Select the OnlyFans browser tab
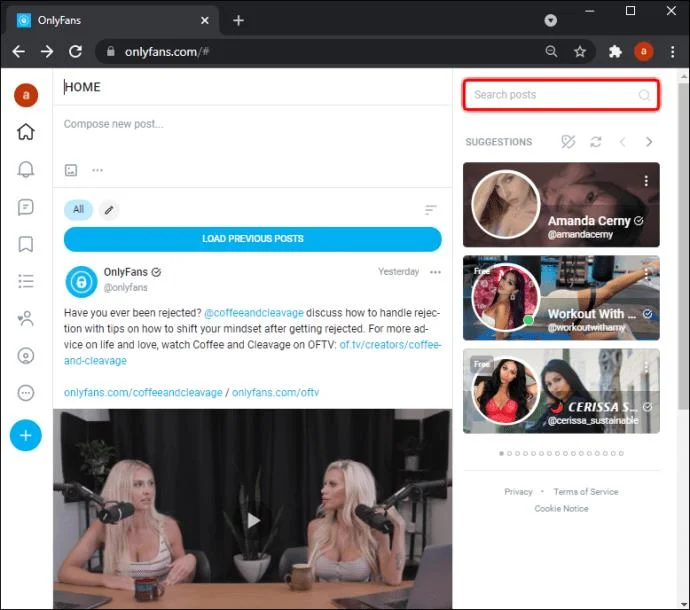Screen dimensions: 690x610 coord(112,20)
